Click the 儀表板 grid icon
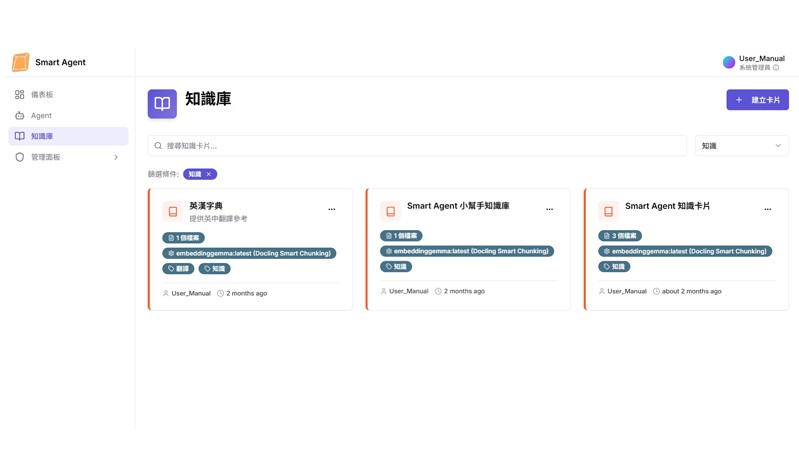This screenshot has width=799, height=454. [x=19, y=94]
